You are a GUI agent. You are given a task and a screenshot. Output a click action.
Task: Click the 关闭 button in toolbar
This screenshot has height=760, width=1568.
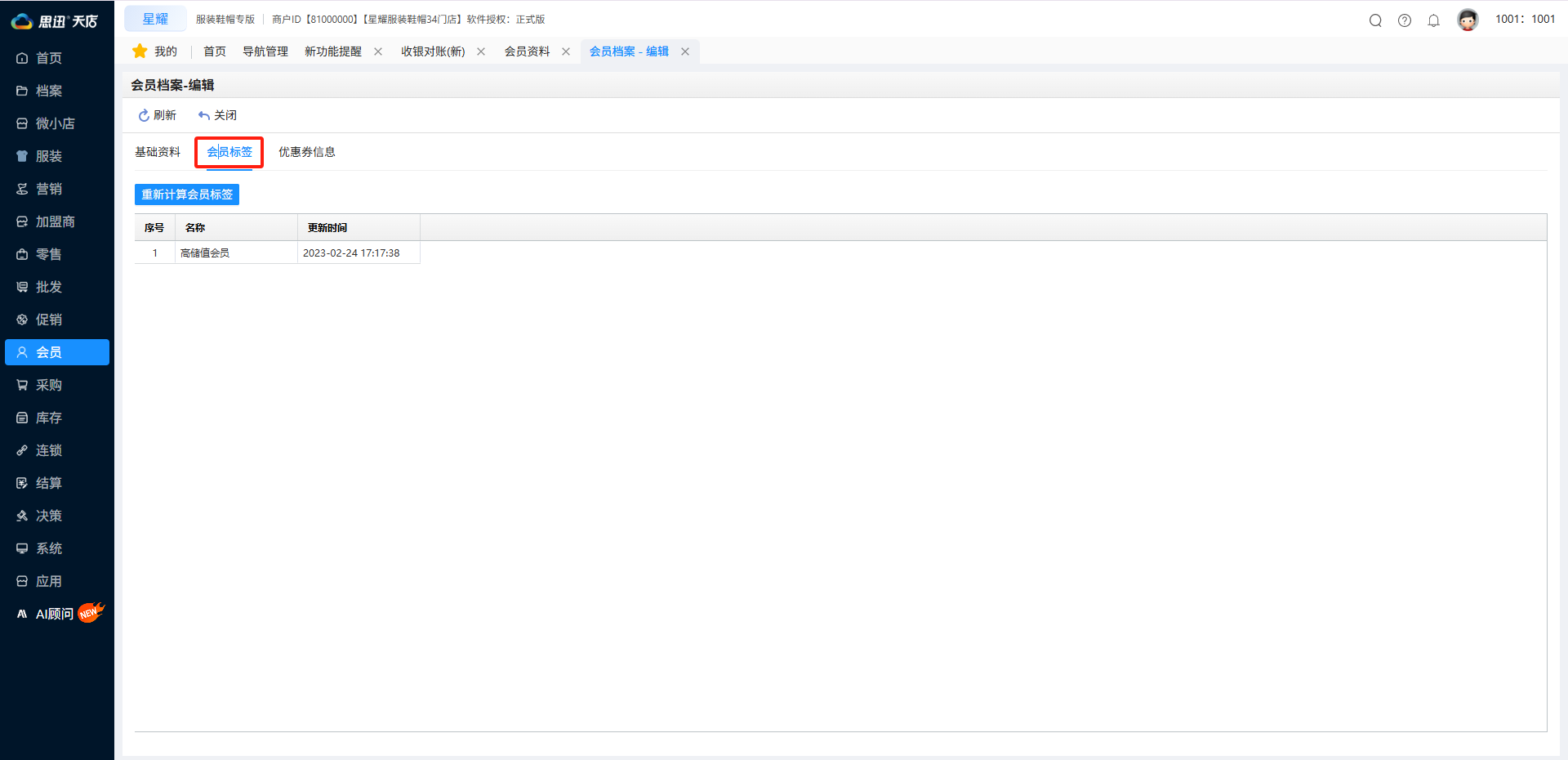tap(217, 115)
